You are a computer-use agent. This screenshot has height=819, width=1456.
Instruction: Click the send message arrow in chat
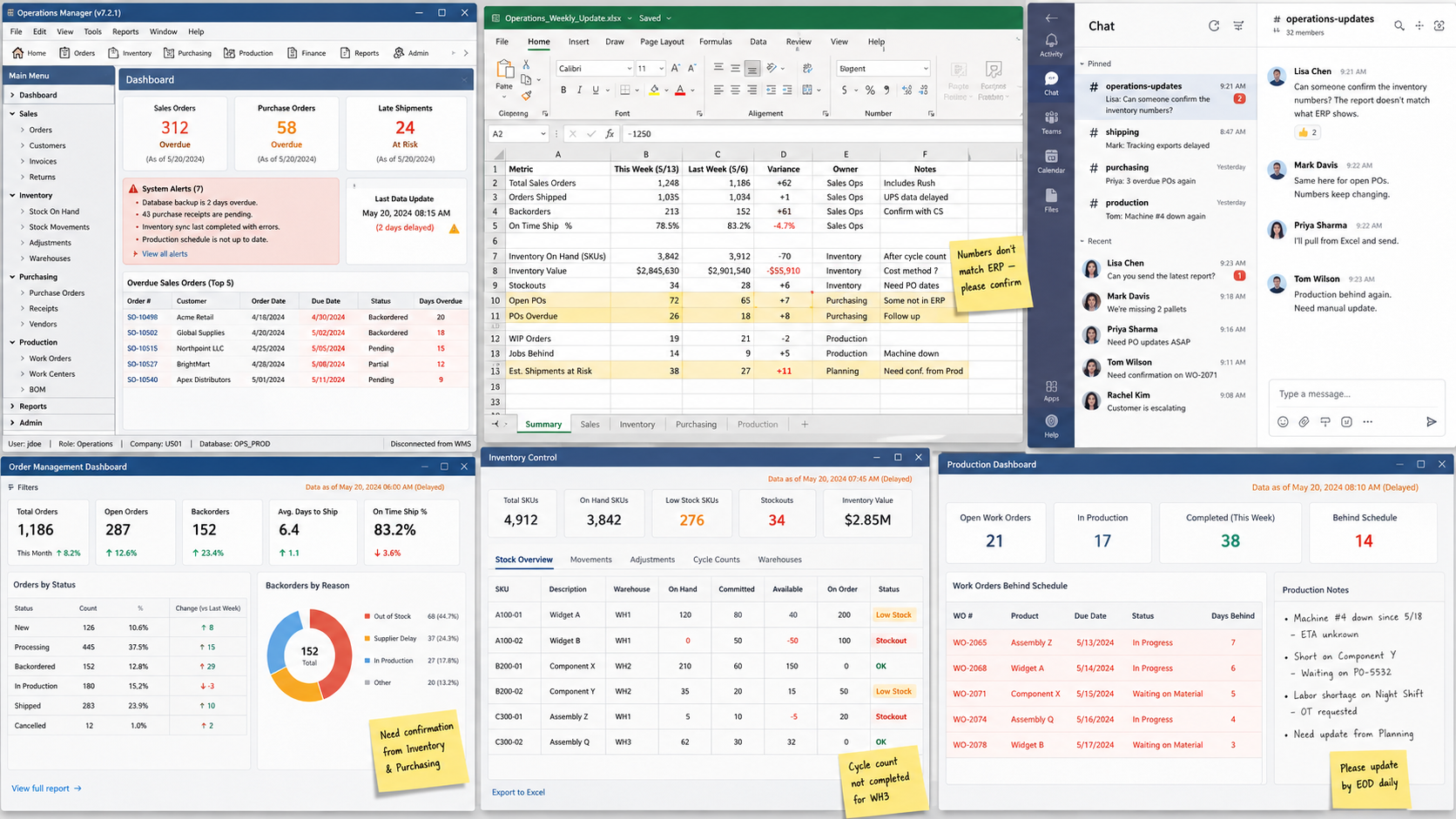[1431, 421]
